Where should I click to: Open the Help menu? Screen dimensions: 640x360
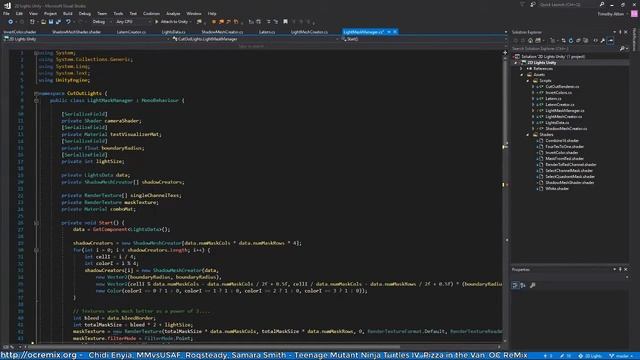point(212,13)
